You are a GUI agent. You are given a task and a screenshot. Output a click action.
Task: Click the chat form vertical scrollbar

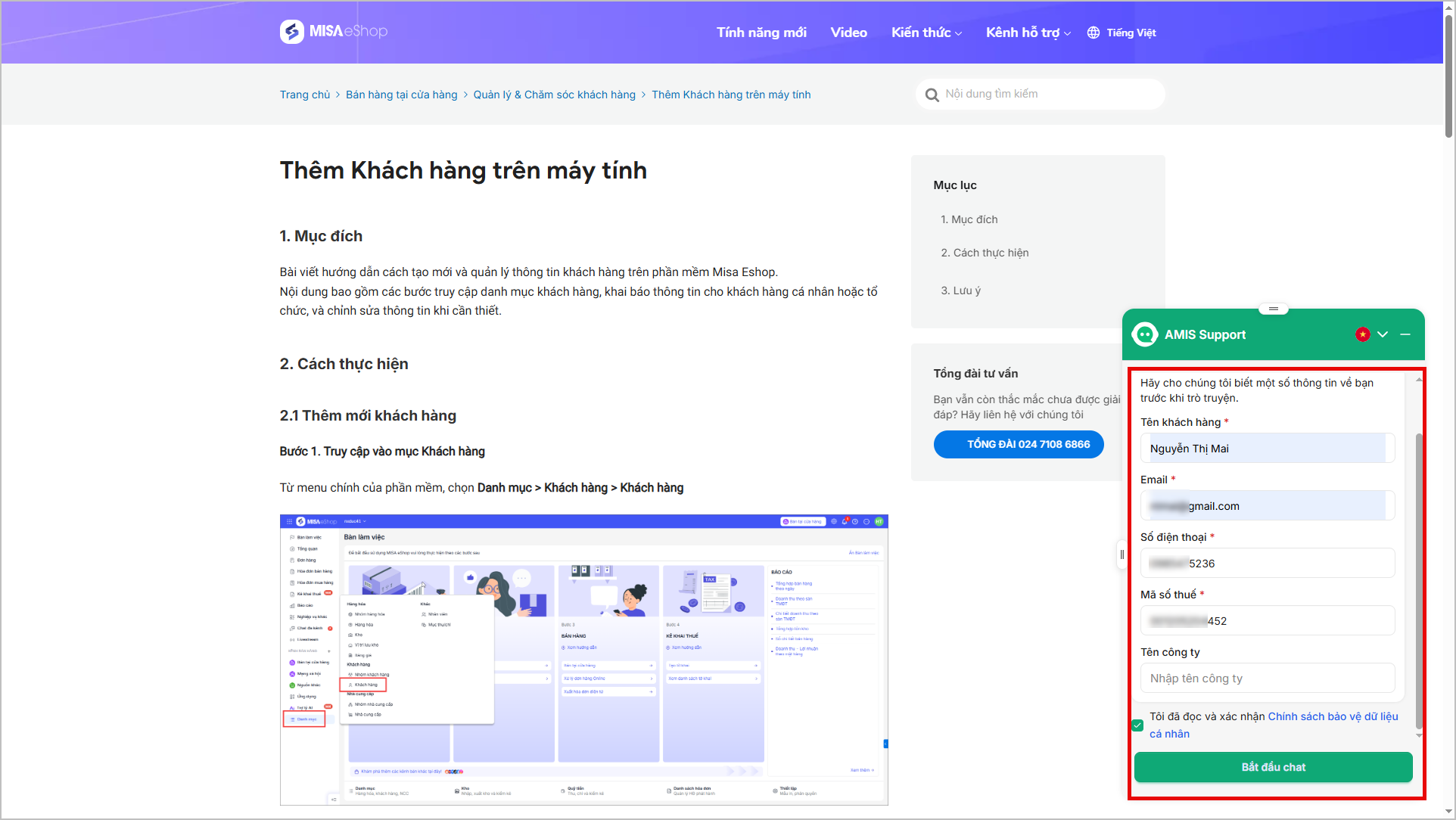click(x=1419, y=582)
